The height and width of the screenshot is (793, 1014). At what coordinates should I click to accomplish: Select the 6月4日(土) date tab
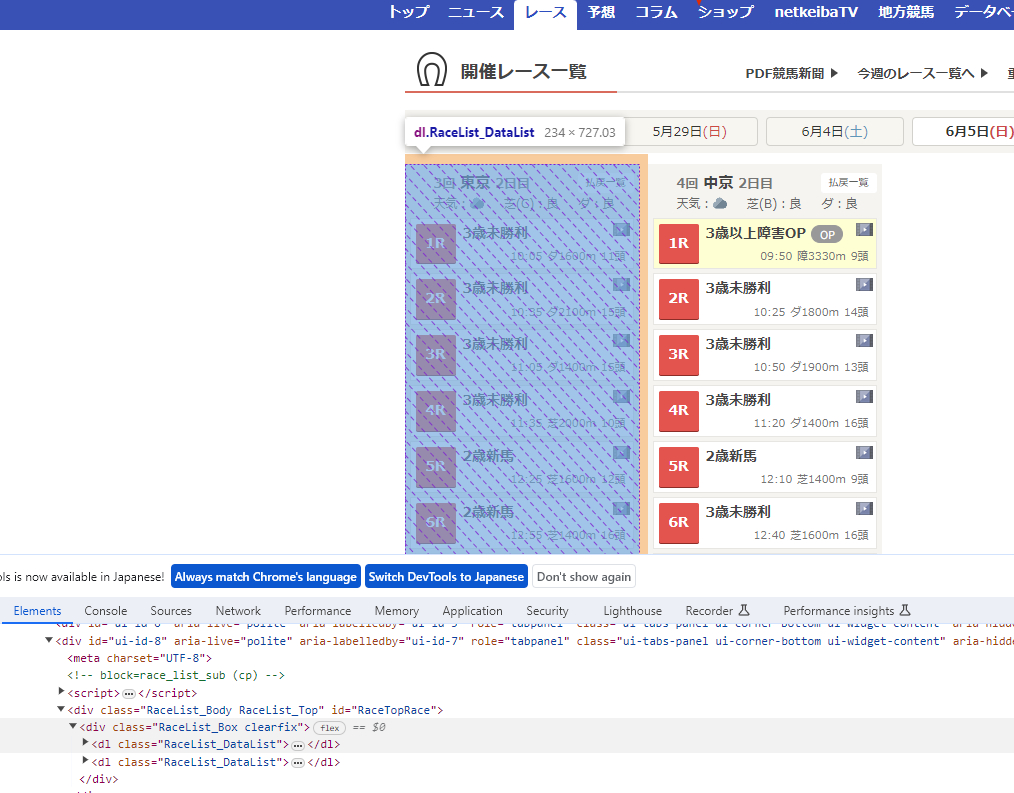(834, 131)
